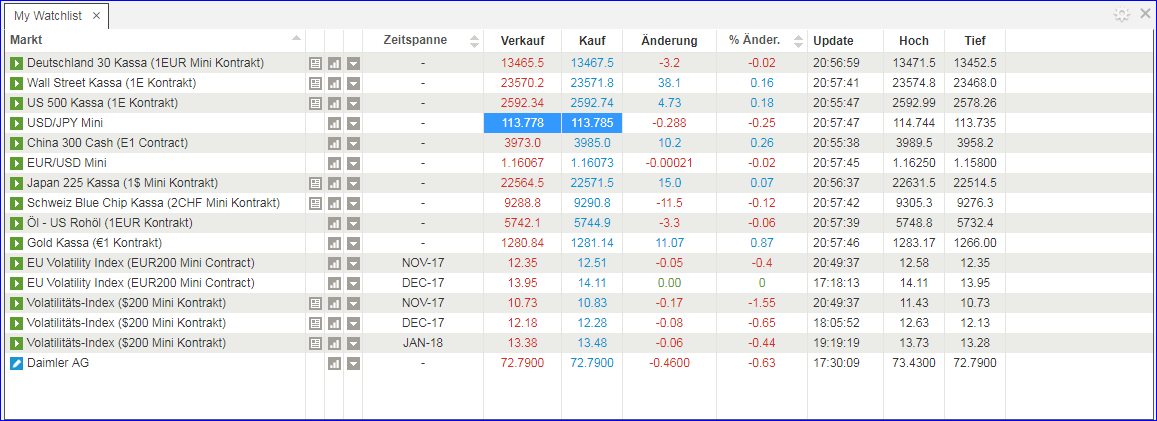Viewport: 1157px width, 421px height.
Task: Open news icon for Japan 225 Kassa
Action: tap(315, 183)
